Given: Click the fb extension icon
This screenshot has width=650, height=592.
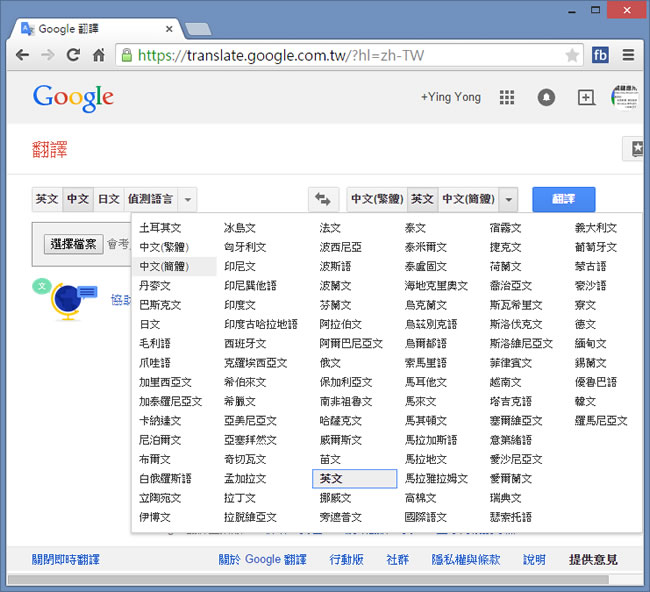Looking at the screenshot, I should pyautogui.click(x=600, y=55).
